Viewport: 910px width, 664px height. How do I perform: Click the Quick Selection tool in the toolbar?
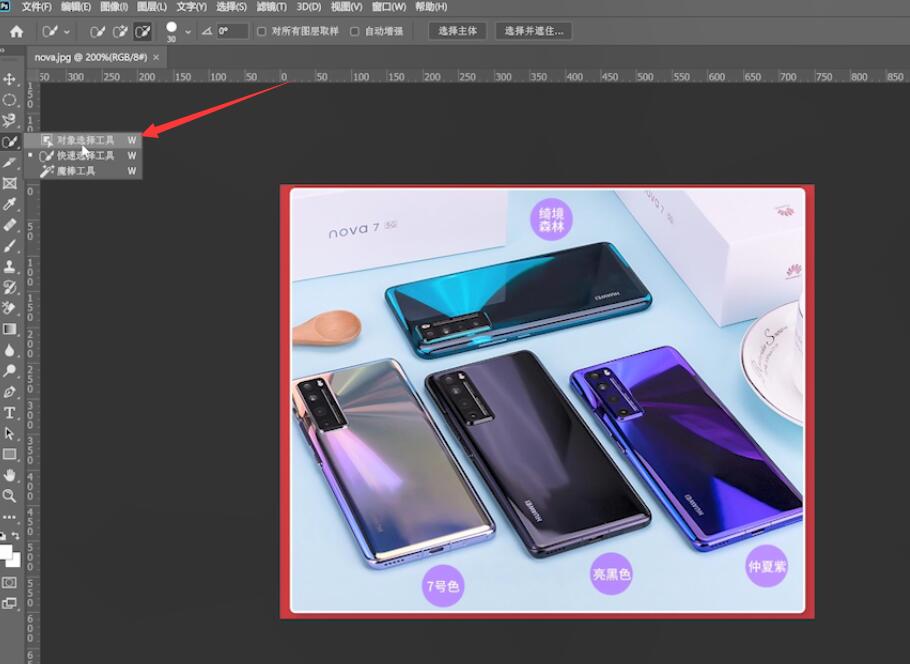pyautogui.click(x=9, y=142)
